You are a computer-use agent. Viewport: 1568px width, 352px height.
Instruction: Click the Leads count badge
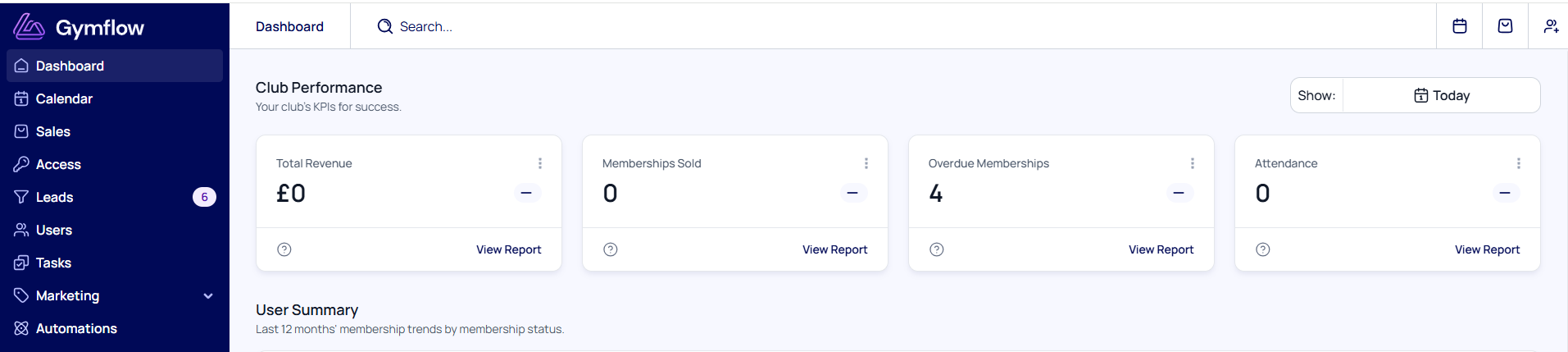(x=204, y=197)
